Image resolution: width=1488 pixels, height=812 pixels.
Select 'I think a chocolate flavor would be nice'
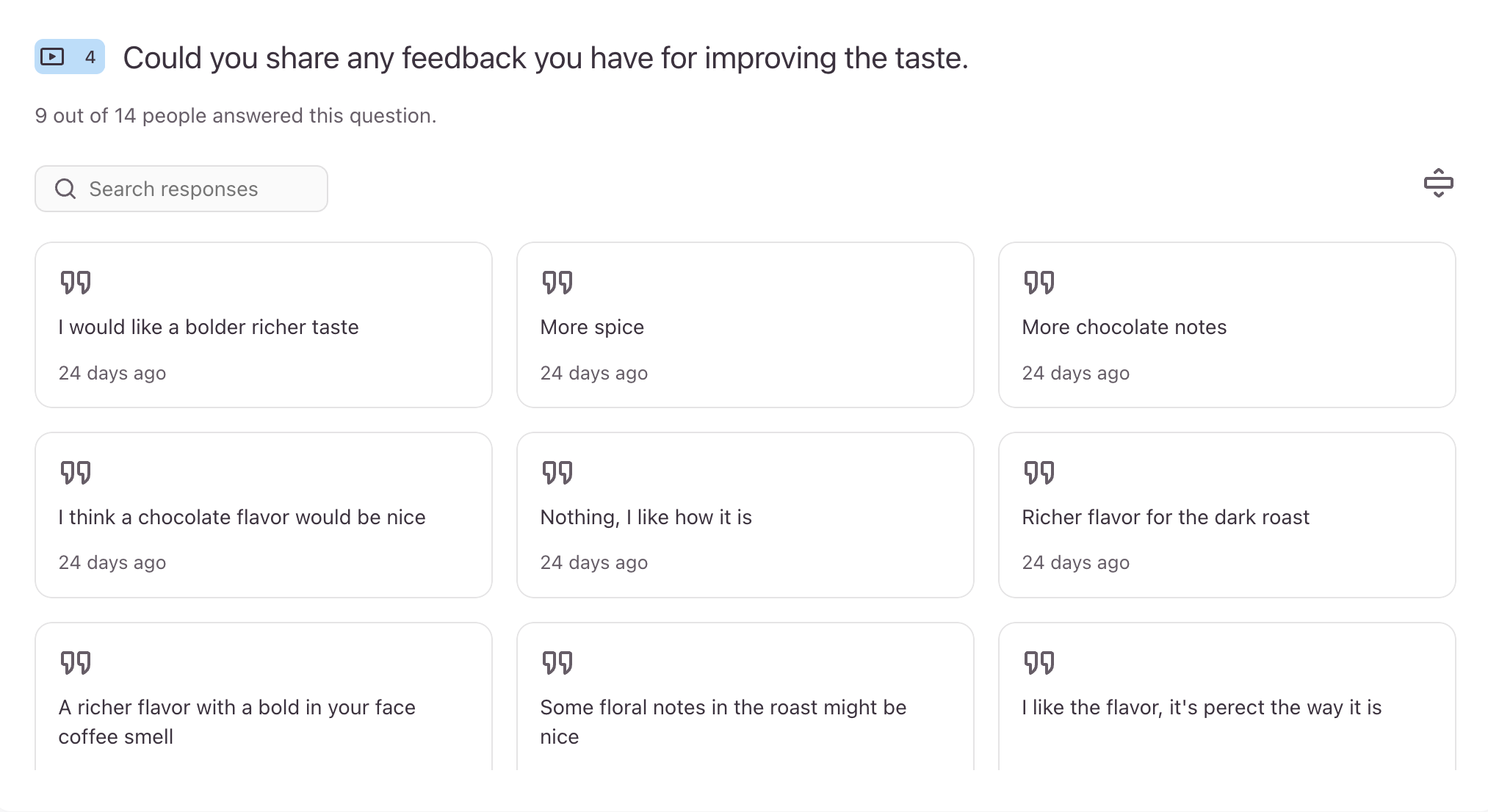(x=242, y=517)
